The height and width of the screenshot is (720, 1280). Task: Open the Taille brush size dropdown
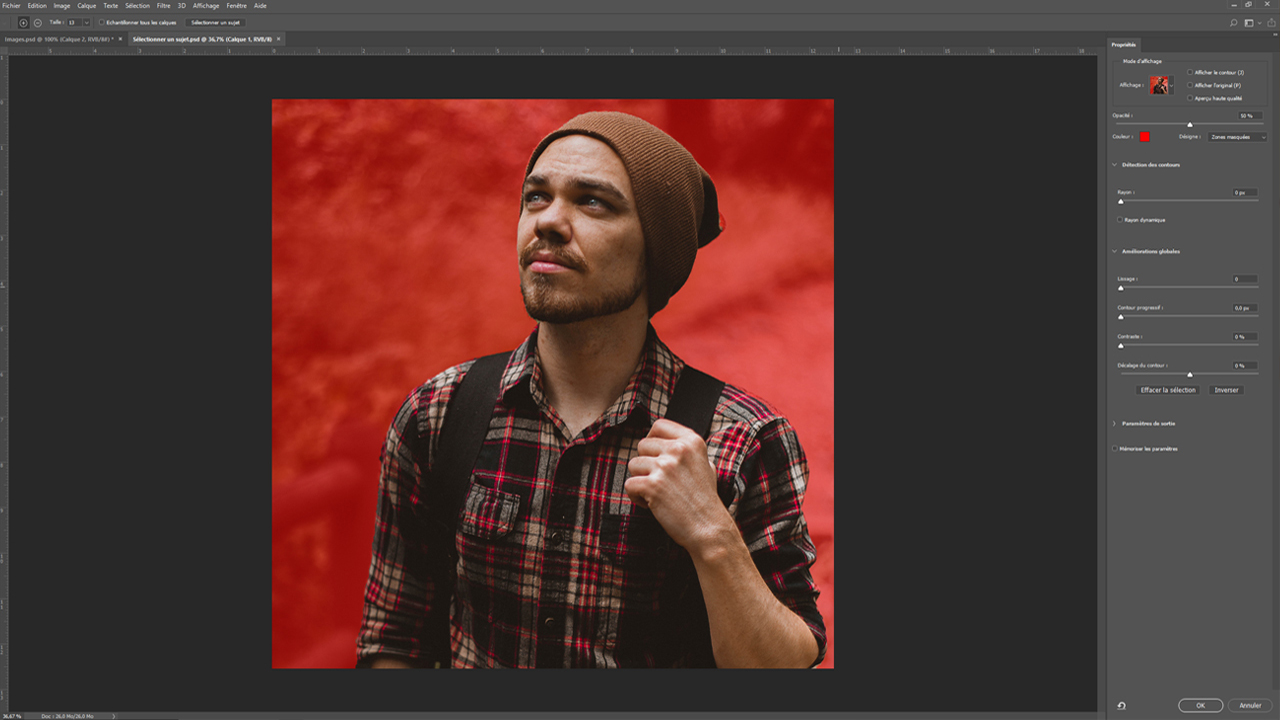[x=86, y=22]
